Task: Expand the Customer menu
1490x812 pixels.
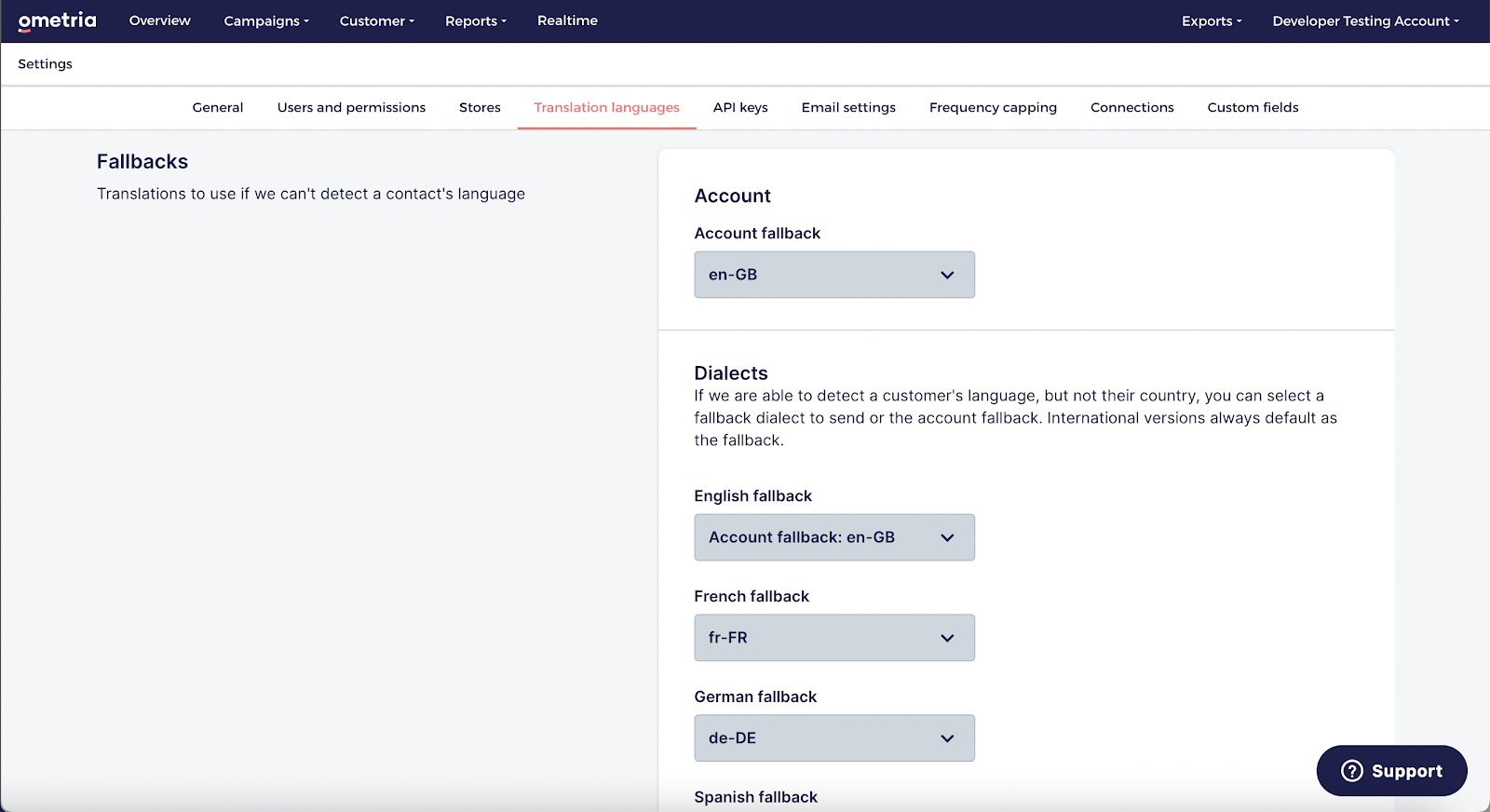Action: [x=376, y=20]
